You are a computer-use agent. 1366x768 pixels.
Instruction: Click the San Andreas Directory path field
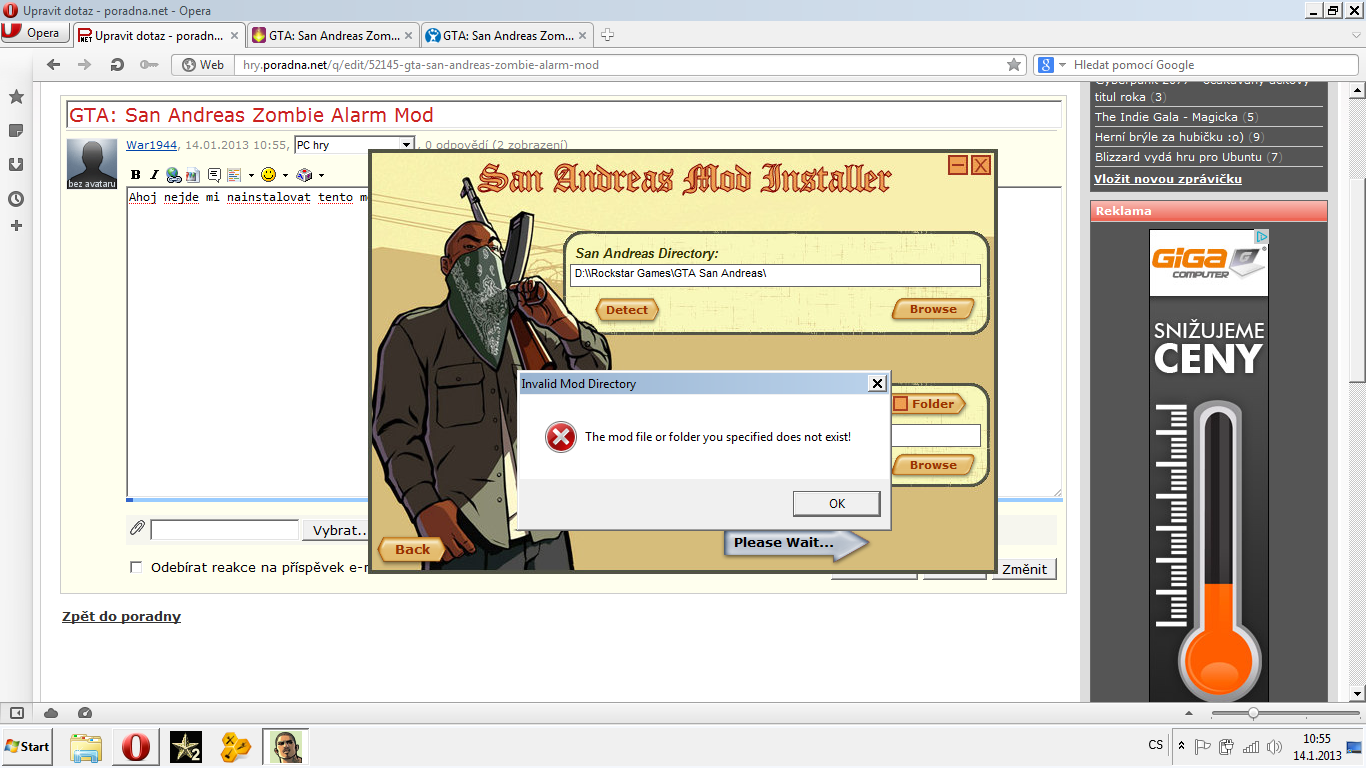click(x=775, y=275)
